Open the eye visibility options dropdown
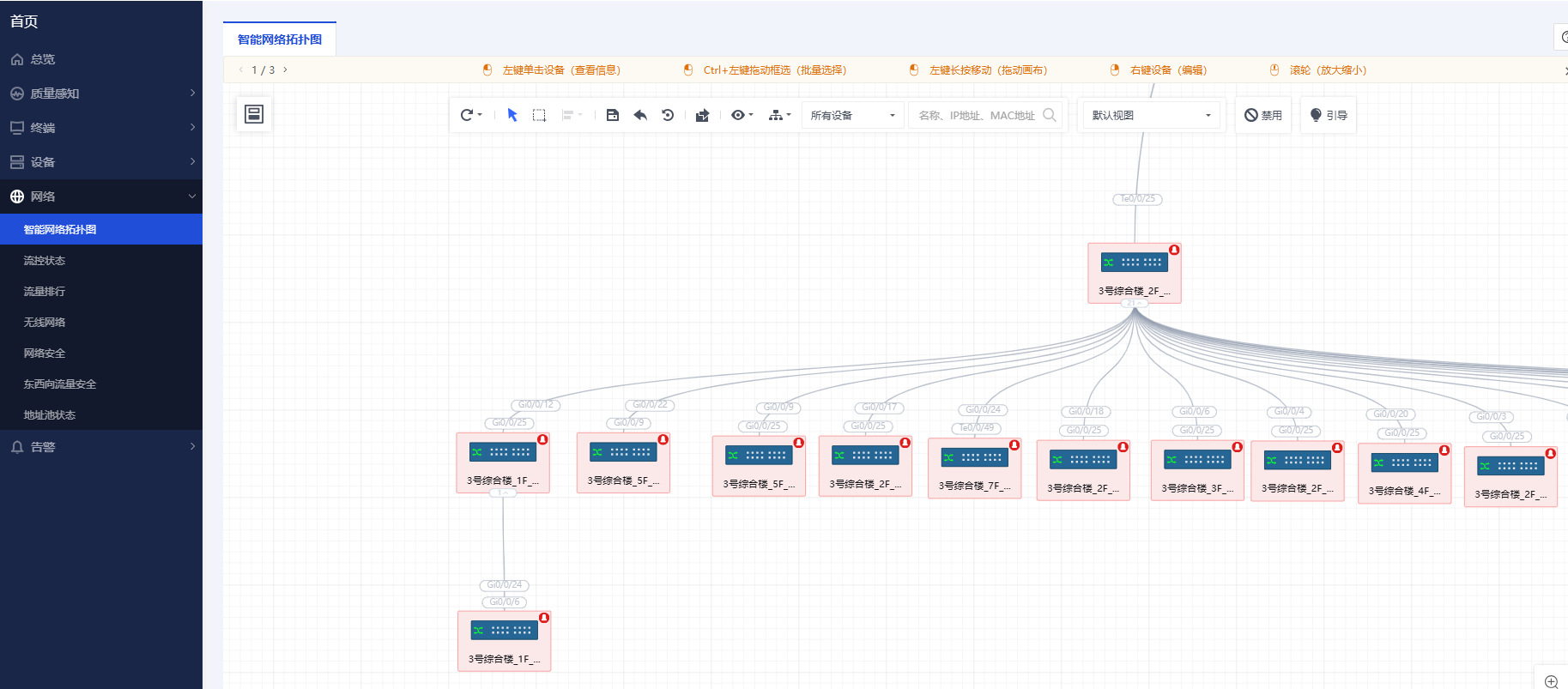 [742, 115]
